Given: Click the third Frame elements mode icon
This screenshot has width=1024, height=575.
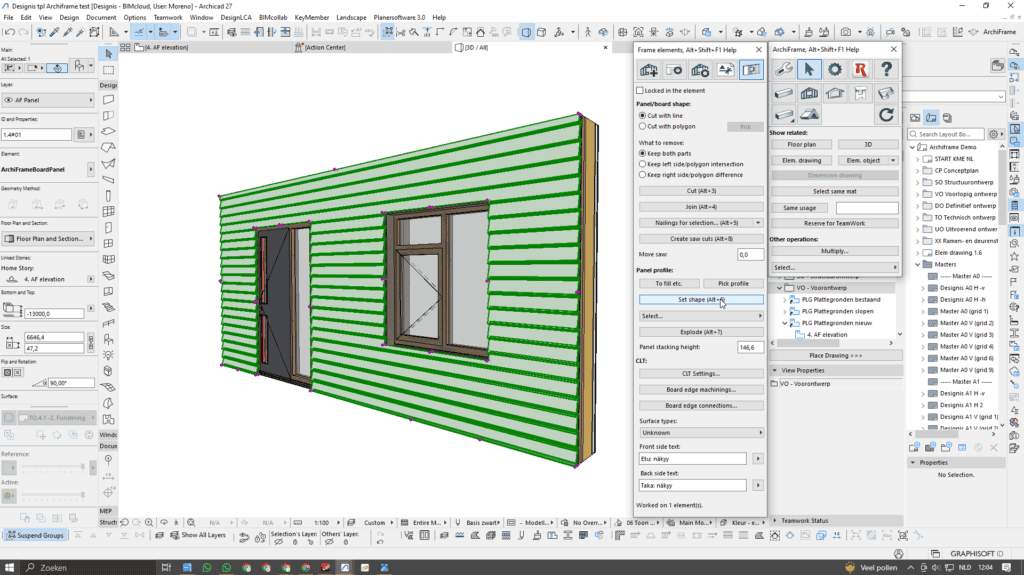Looking at the screenshot, I should tap(700, 70).
